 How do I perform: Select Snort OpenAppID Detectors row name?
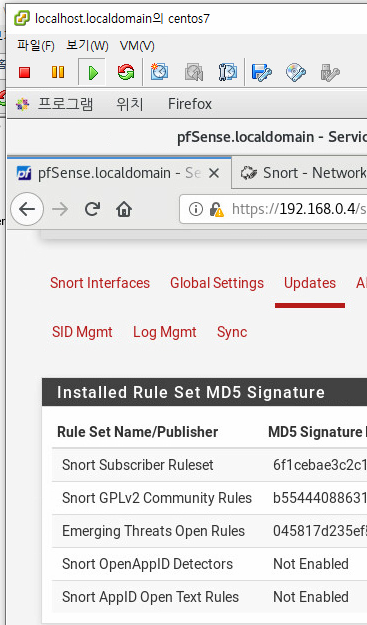(x=147, y=564)
